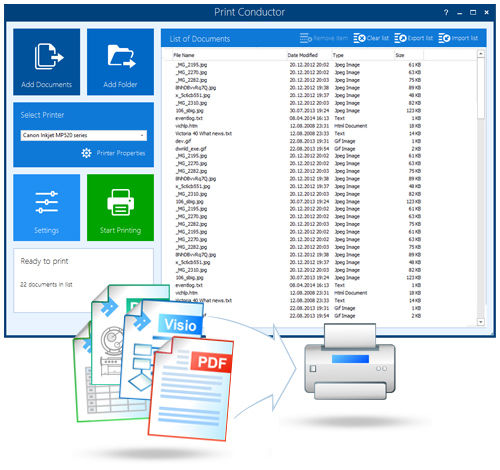This screenshot has width=500, height=470.
Task: Click the Remove item toolbar icon
Action: click(x=306, y=38)
